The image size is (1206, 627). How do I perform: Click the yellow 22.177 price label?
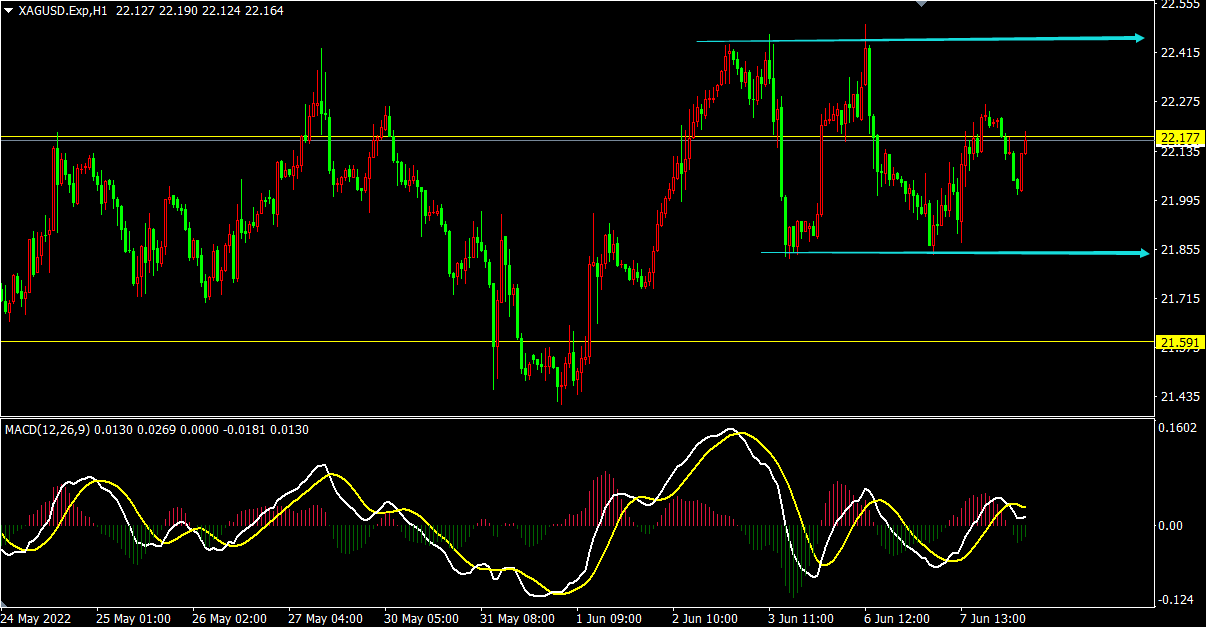1179,137
